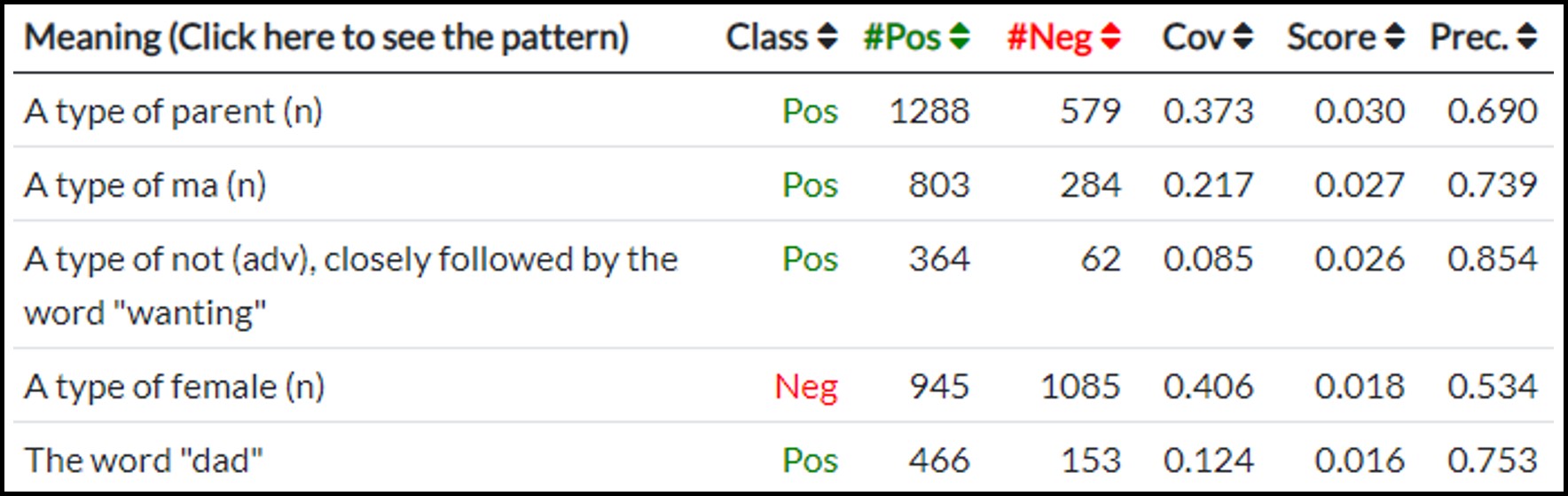Viewport: 1568px width, 496px height.
Task: Select the 1288 positive count cell
Action: click(929, 112)
